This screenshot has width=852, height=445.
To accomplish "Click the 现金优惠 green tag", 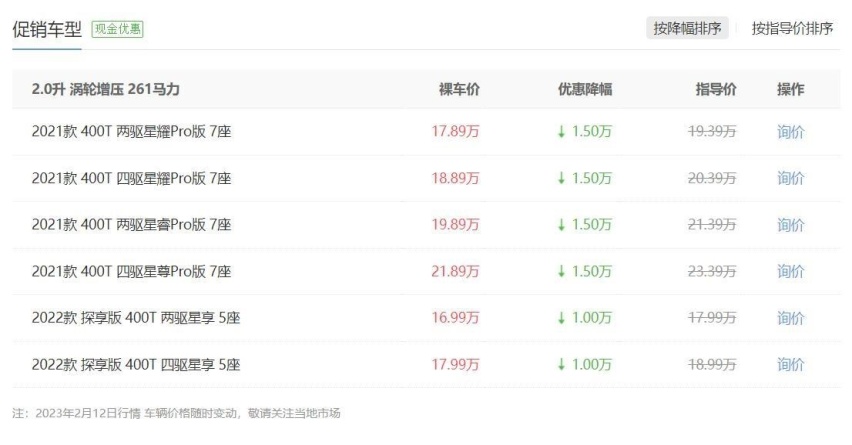I will coord(117,29).
